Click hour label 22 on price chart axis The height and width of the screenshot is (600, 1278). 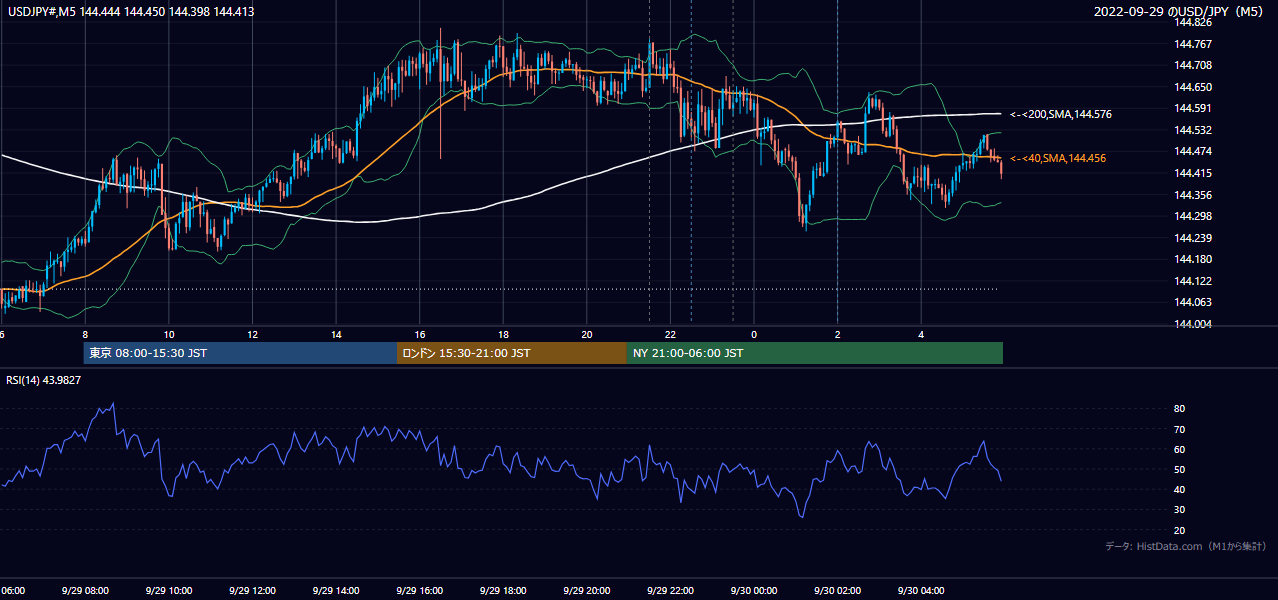pyautogui.click(x=670, y=335)
